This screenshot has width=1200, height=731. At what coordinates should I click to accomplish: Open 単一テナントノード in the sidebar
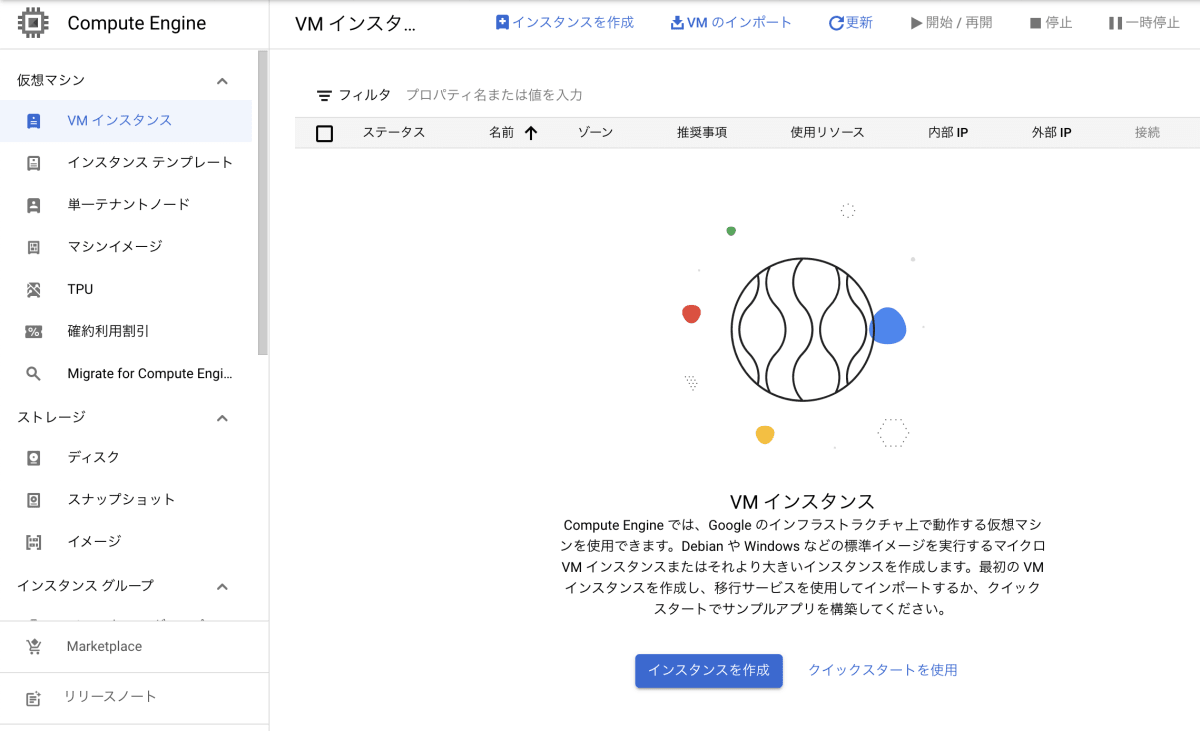coord(126,205)
